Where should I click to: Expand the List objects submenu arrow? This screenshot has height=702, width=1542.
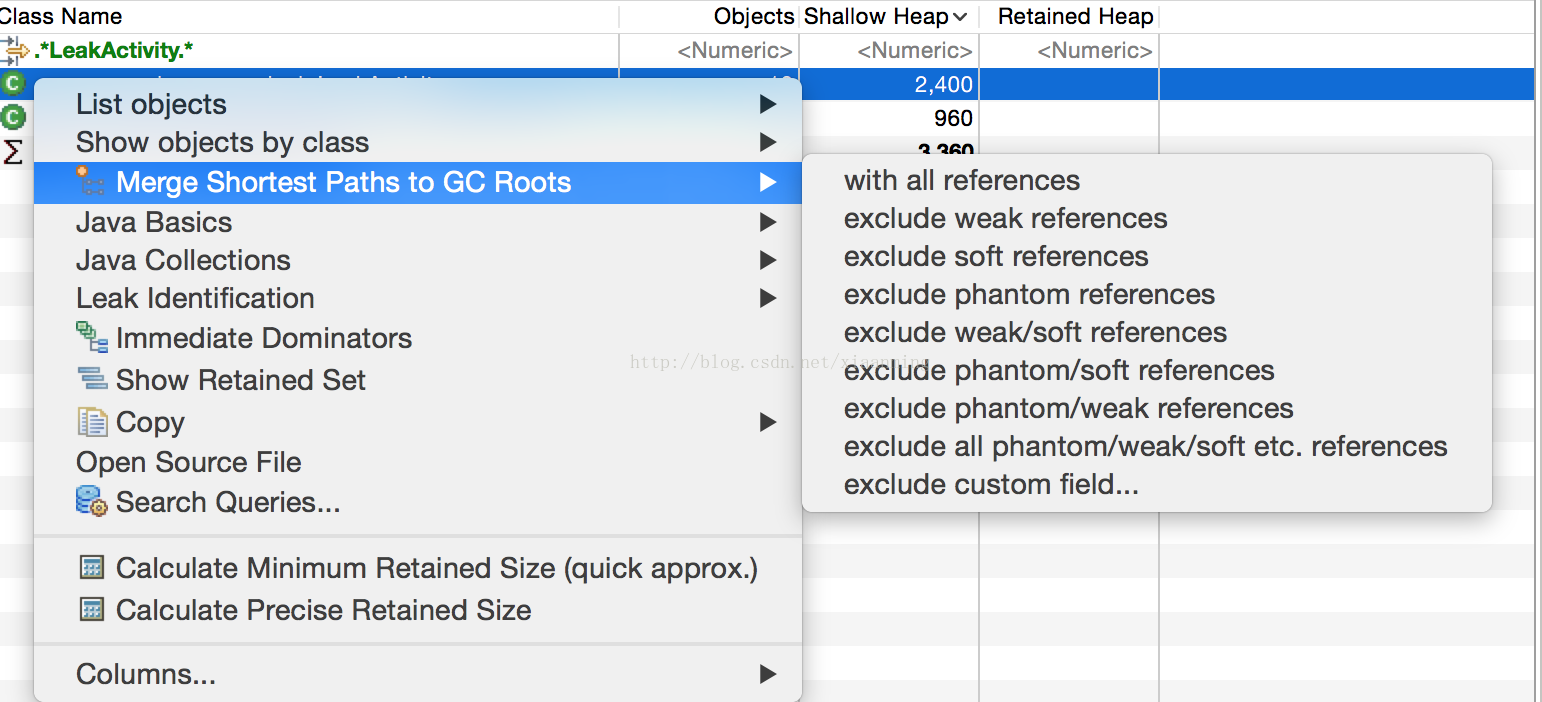click(x=767, y=104)
